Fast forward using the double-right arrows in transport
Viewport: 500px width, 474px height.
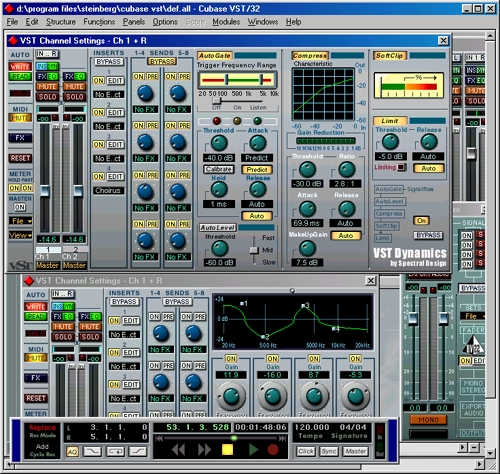pos(204,450)
